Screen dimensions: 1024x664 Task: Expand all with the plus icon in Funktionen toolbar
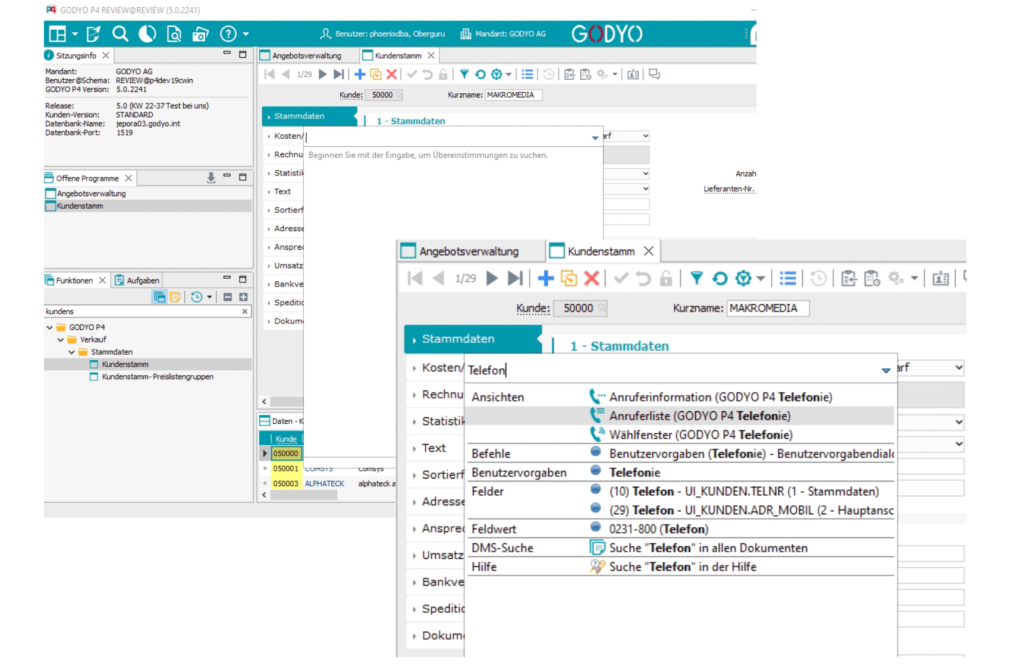(243, 297)
